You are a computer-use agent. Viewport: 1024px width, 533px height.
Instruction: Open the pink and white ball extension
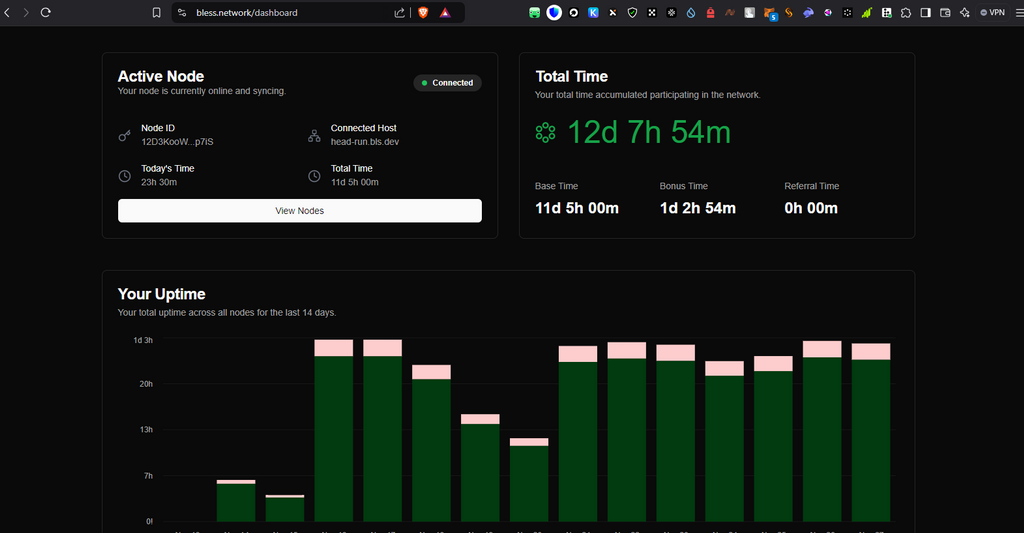coord(828,12)
